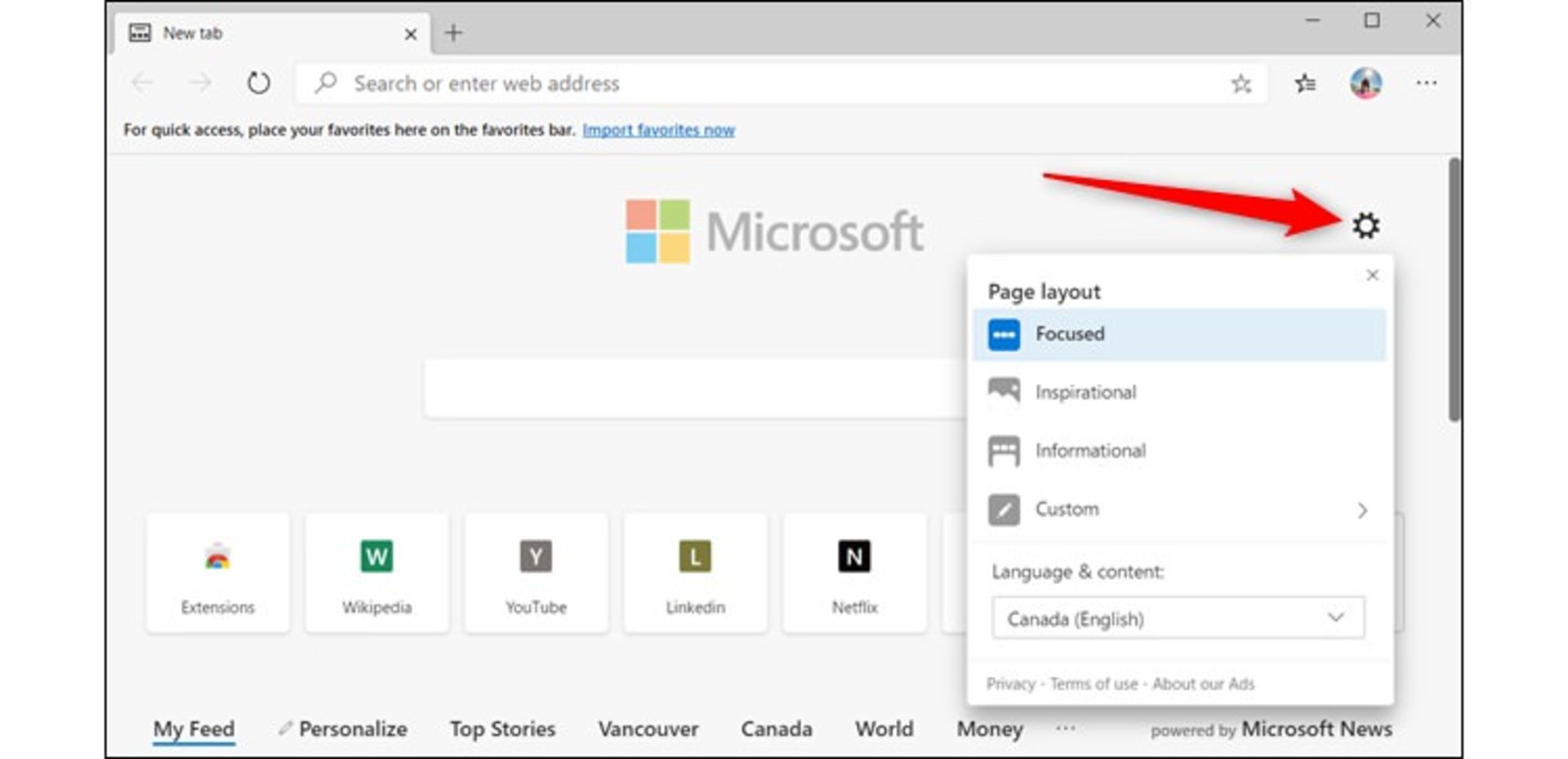The image size is (1568, 759).
Task: Go forward with the forward arrow
Action: click(200, 83)
